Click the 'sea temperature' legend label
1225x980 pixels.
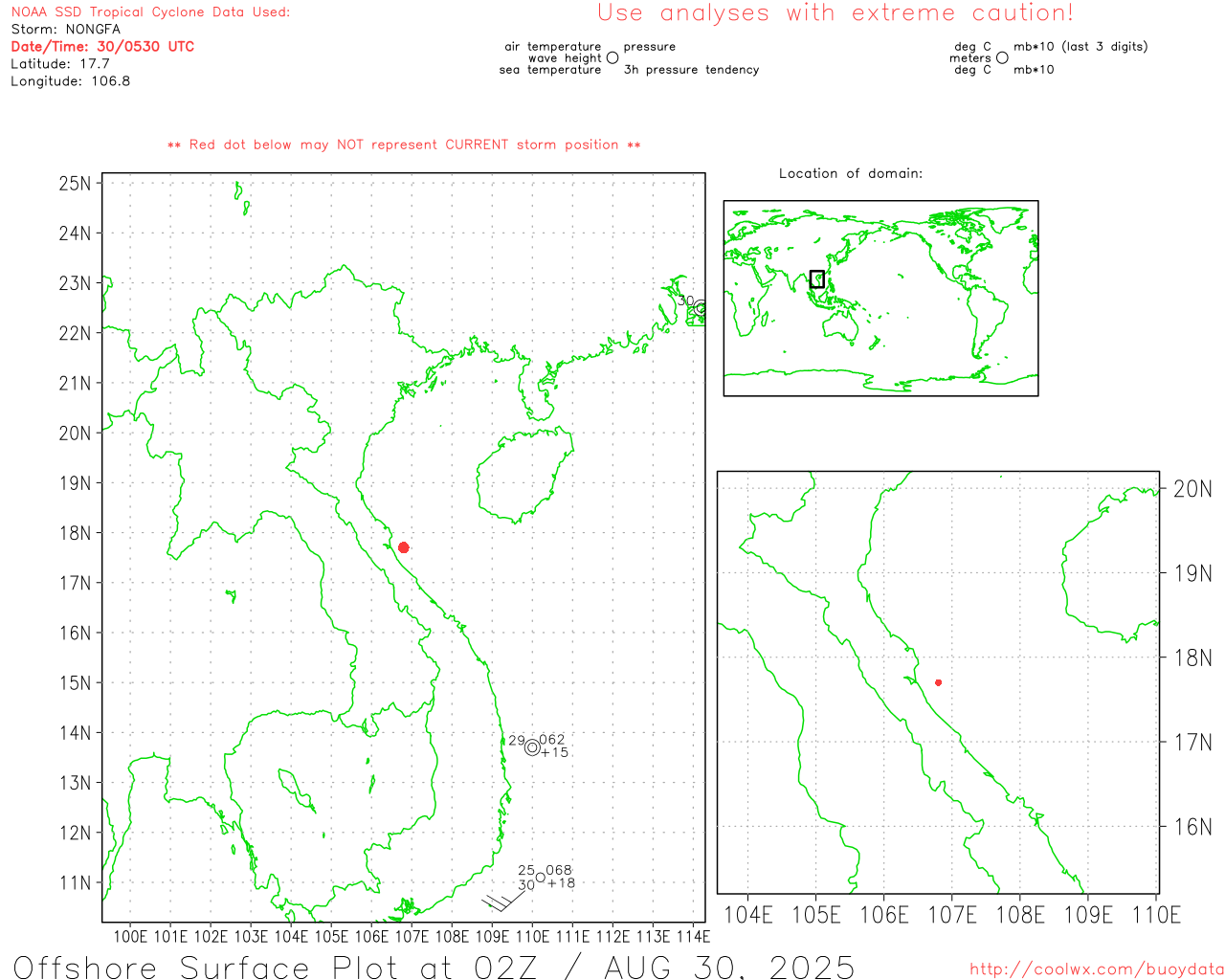550,70
